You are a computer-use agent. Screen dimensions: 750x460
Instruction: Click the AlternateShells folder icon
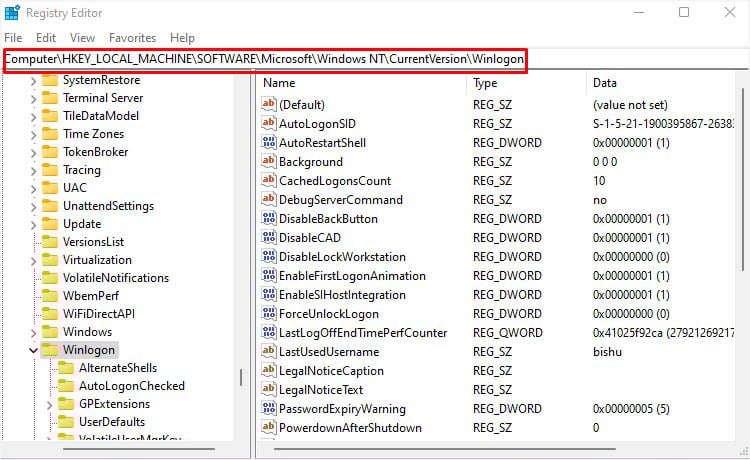click(66, 368)
